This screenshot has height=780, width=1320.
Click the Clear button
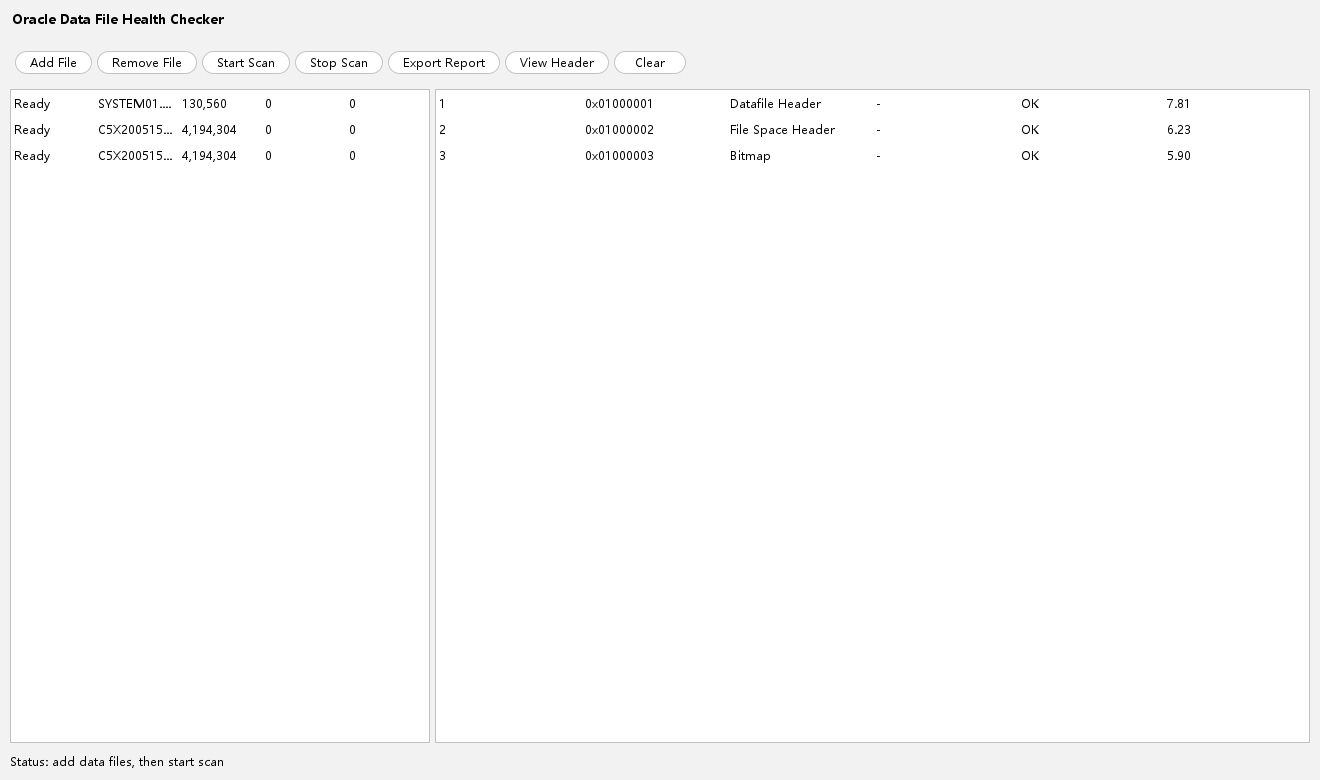(650, 63)
